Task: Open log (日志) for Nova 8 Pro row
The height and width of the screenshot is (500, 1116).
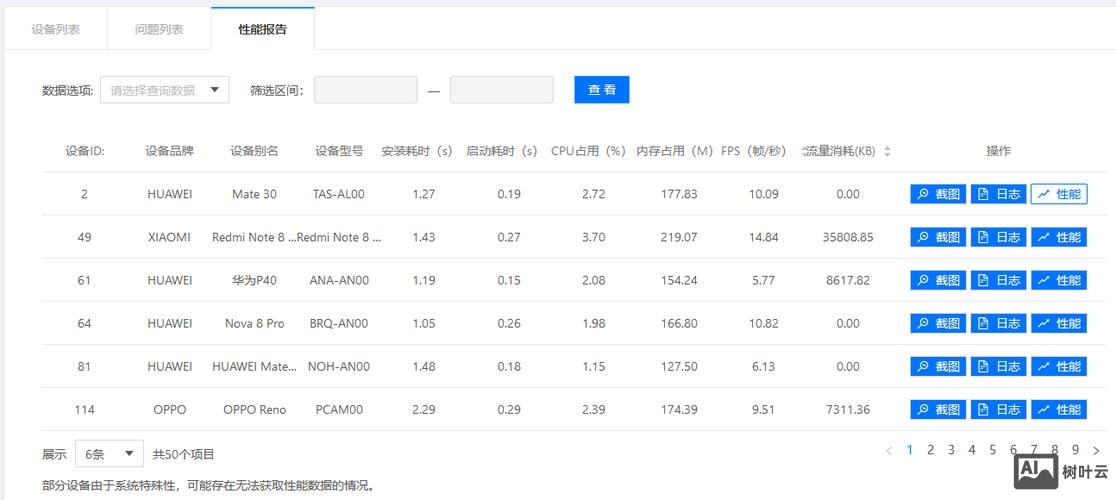Action: tap(998, 323)
